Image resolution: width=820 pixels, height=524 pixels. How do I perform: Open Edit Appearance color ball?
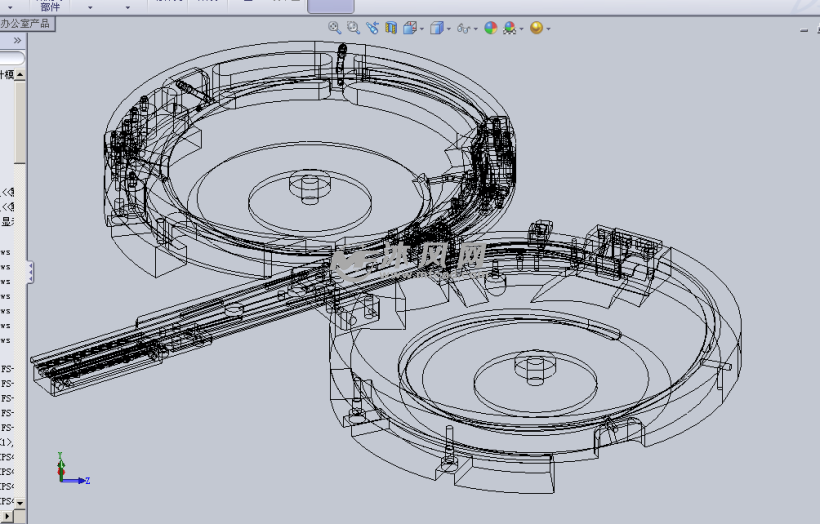coord(490,28)
